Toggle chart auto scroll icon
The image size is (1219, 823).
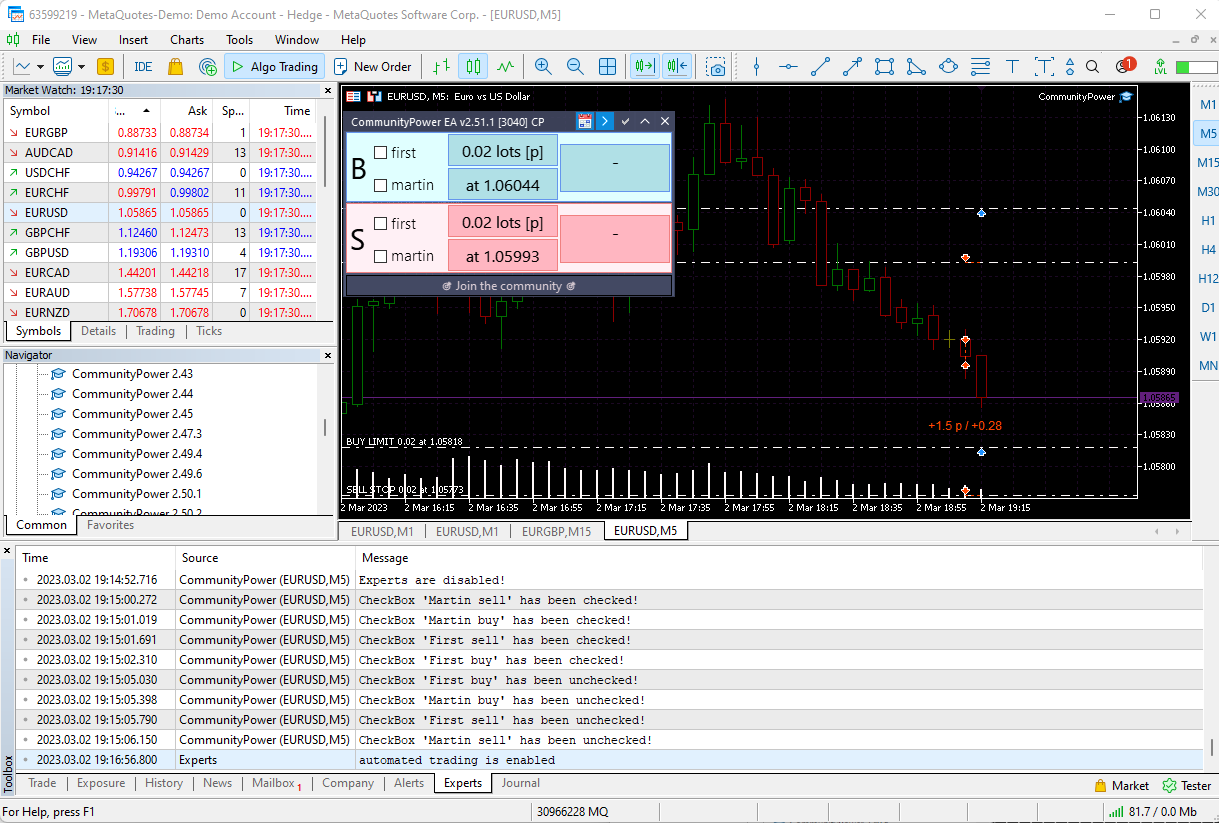click(x=644, y=67)
